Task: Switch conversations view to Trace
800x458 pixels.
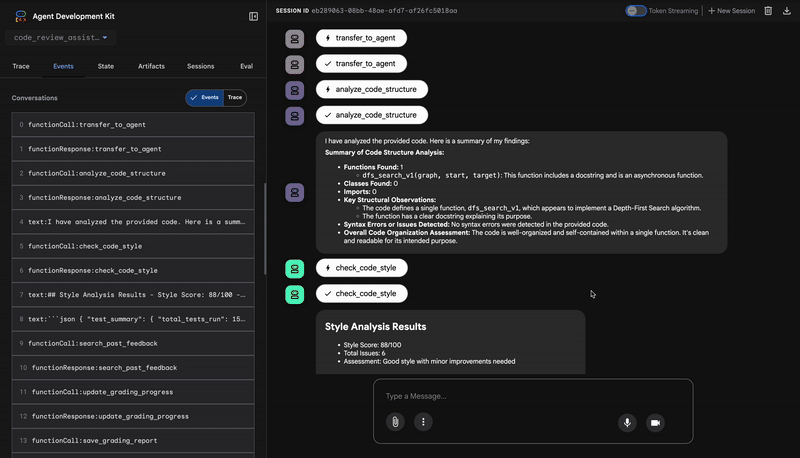Action: pyautogui.click(x=235, y=98)
